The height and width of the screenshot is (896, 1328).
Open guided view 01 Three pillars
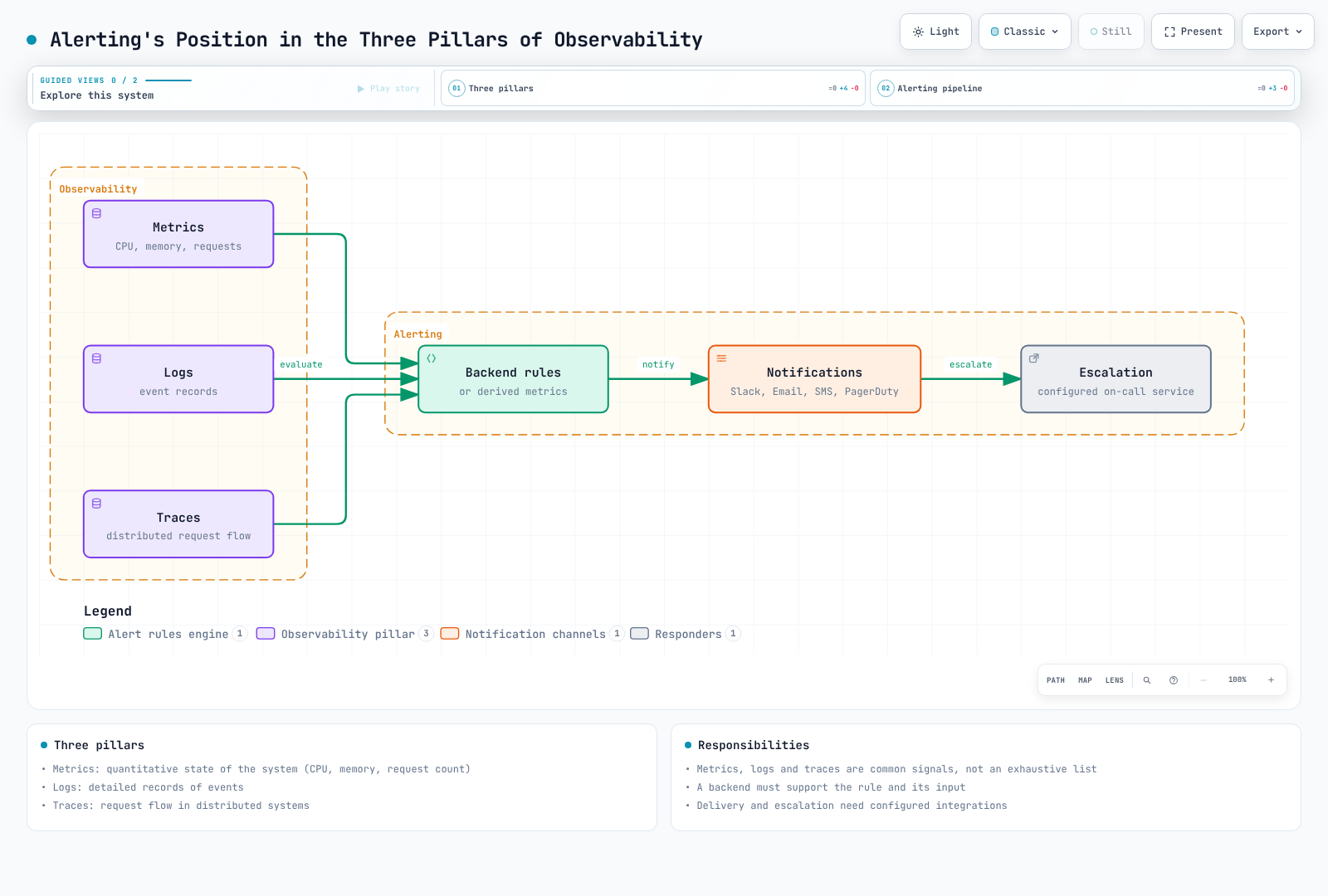(x=652, y=88)
